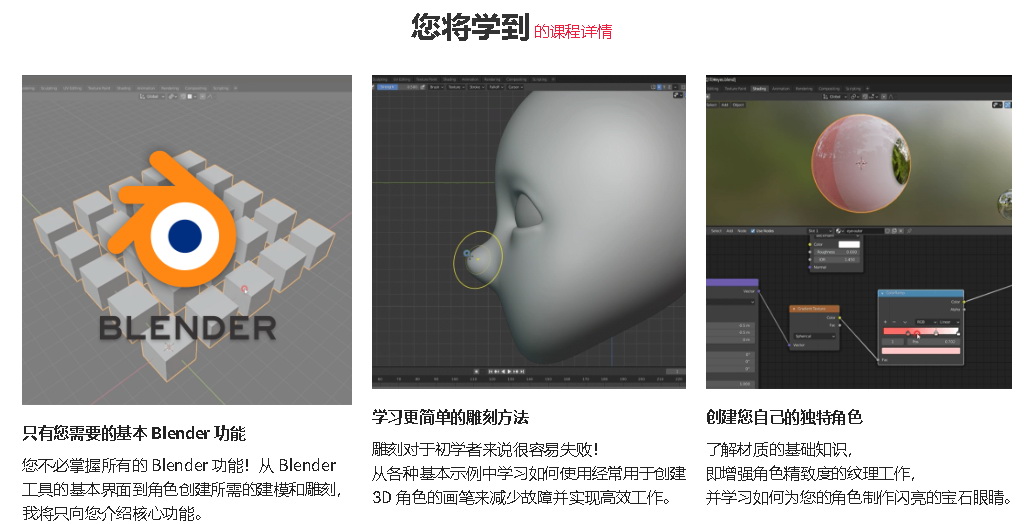Click the line starting '并学习如何为您的角色制作'
Screen dimensions: 1025x524
point(859,497)
